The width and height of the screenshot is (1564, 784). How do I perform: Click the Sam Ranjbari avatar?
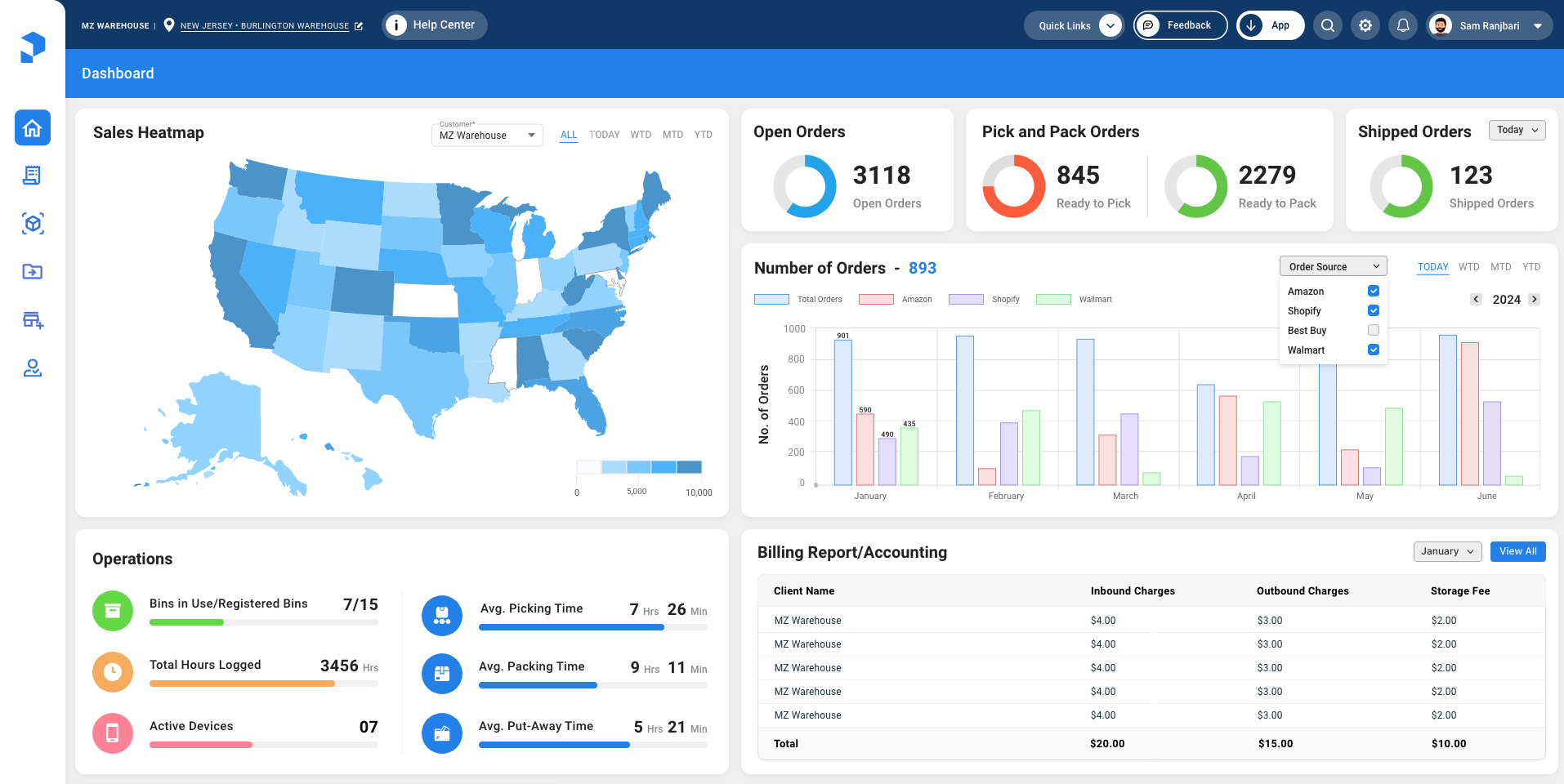click(x=1441, y=25)
